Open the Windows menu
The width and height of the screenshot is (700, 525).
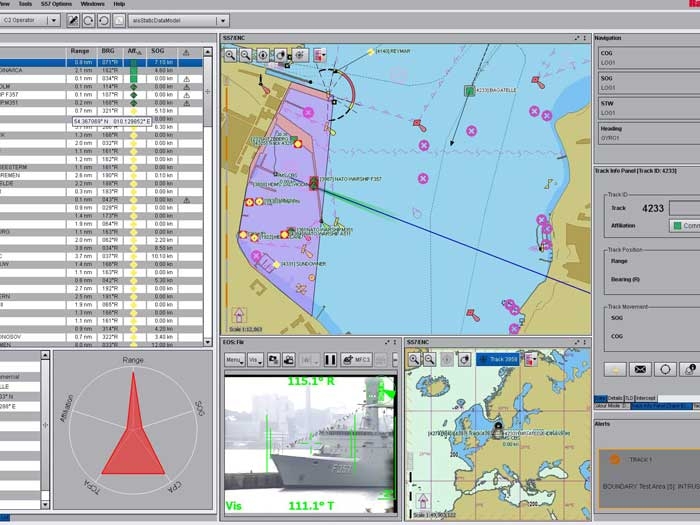(x=92, y=4)
